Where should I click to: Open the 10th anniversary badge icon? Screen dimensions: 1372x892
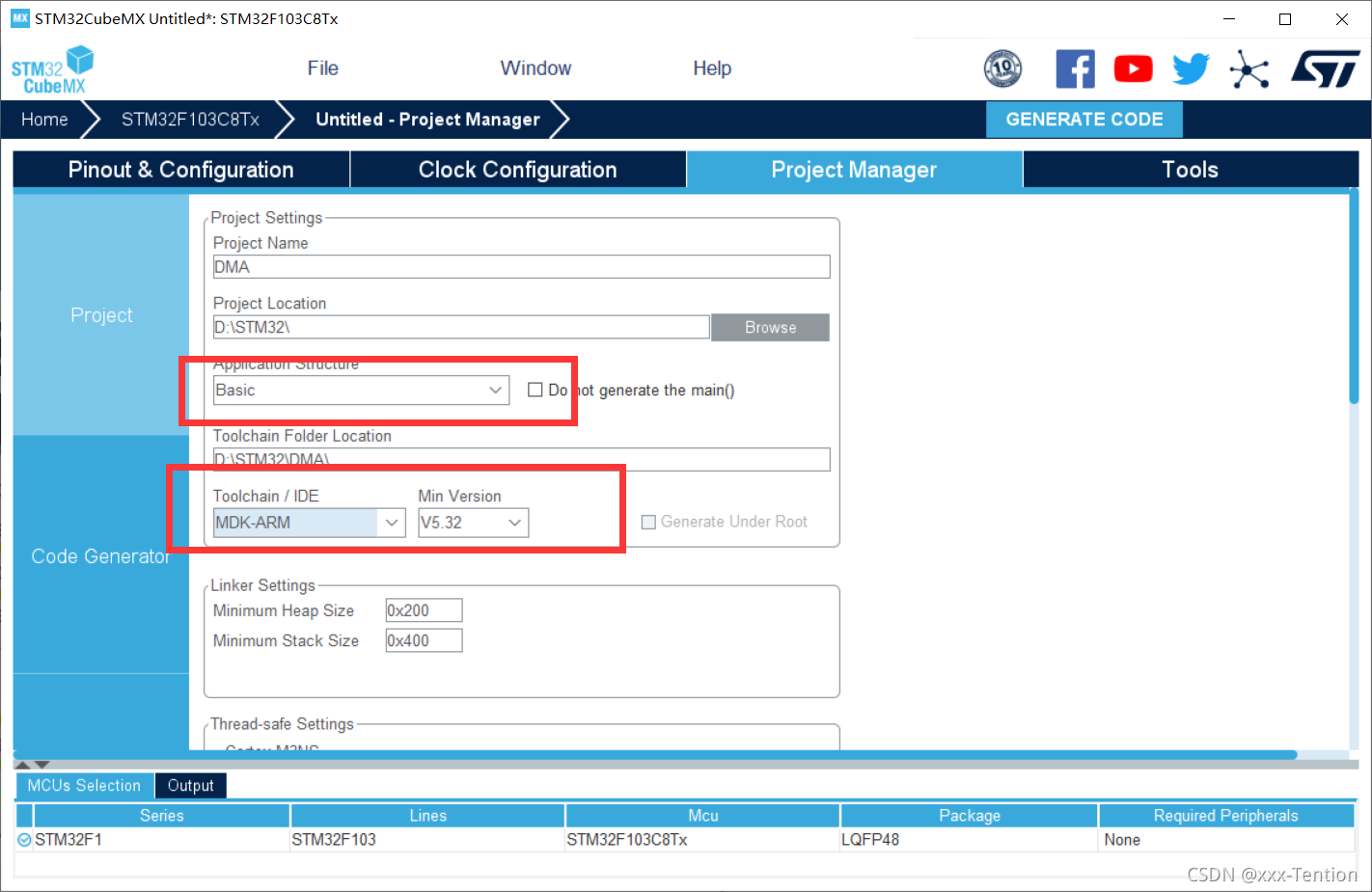click(1003, 68)
